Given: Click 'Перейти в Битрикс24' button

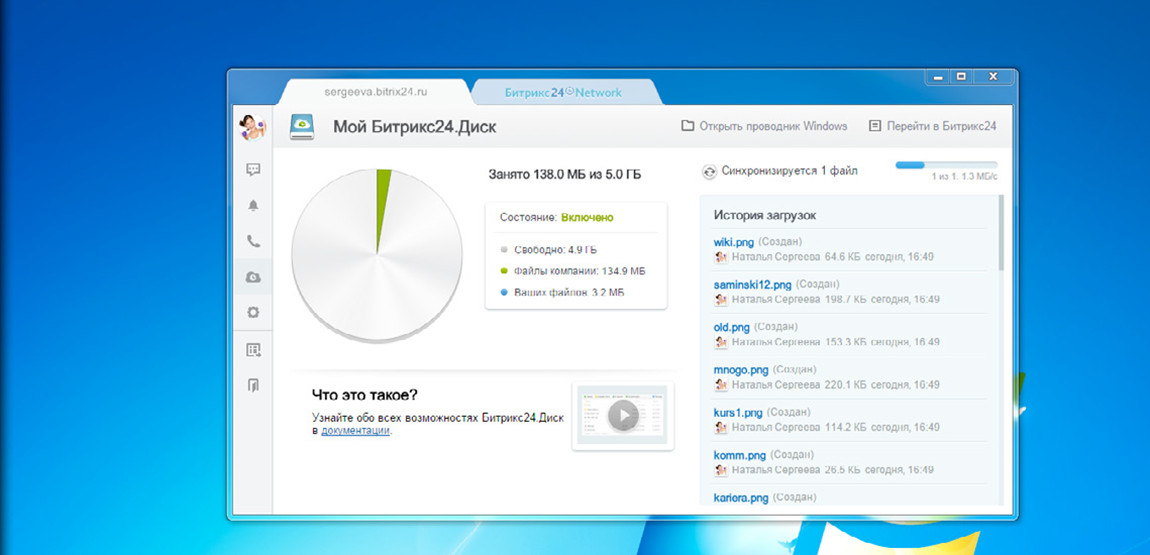Looking at the screenshot, I should (932, 126).
